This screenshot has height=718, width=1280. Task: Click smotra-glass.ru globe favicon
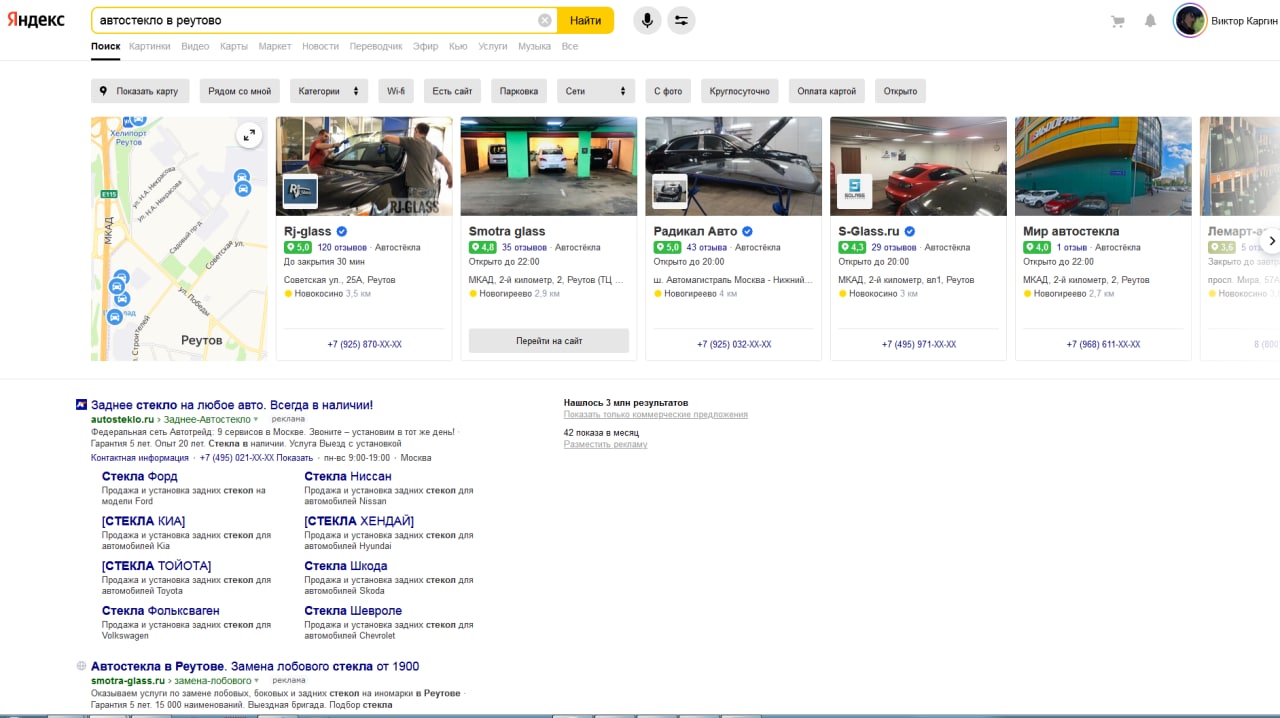pyautogui.click(x=81, y=666)
